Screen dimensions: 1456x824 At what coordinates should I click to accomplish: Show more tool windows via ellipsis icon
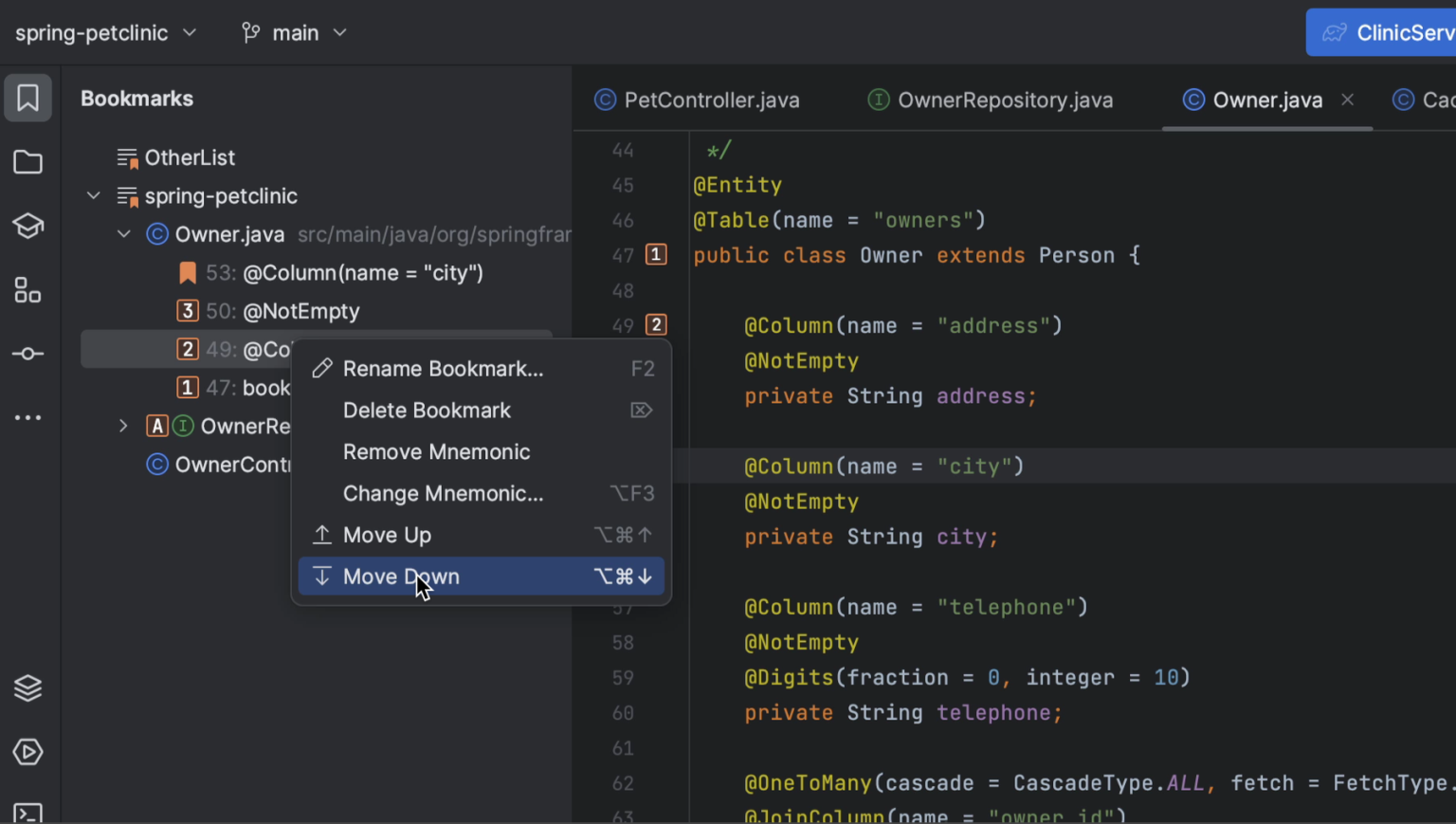(x=27, y=417)
